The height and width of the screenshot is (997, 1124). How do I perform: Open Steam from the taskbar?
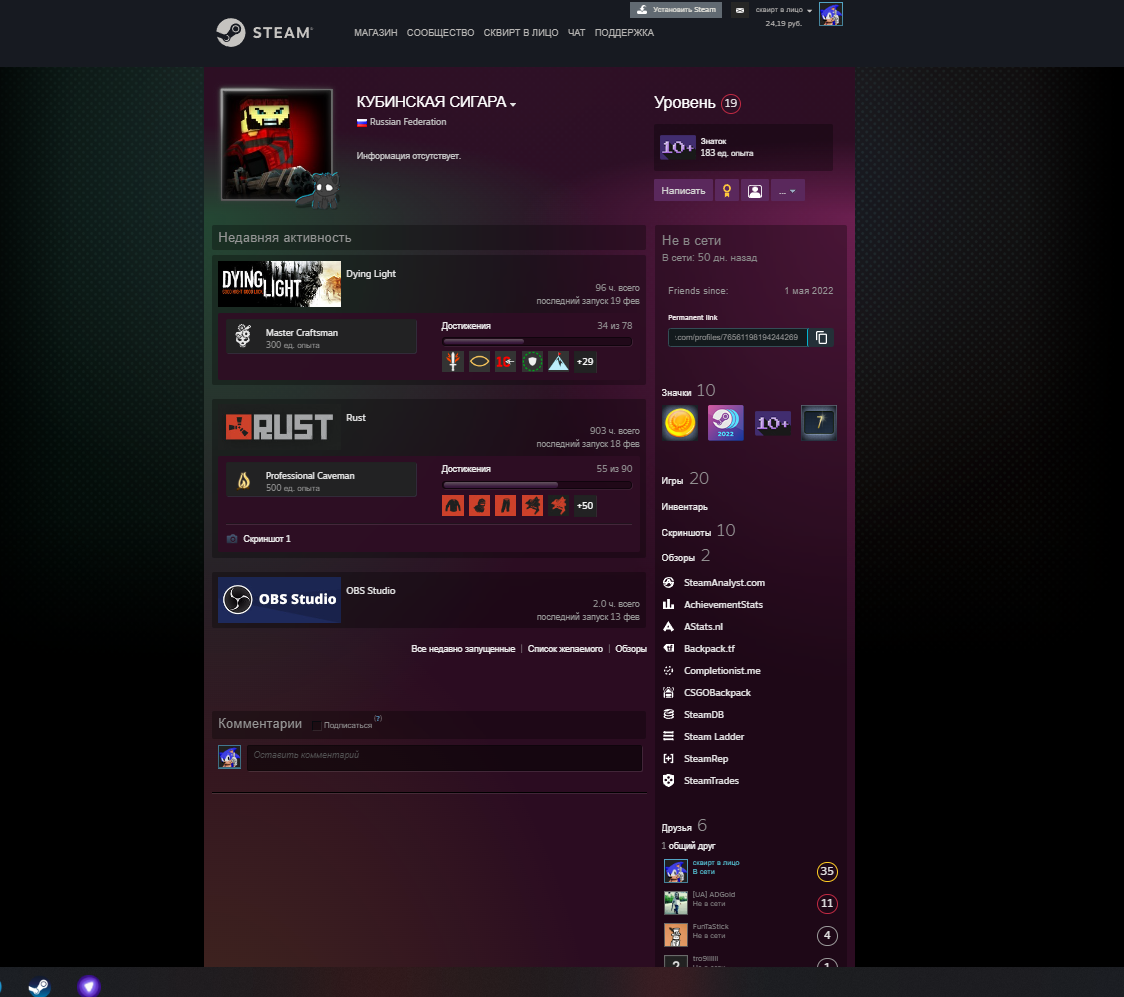[39, 987]
